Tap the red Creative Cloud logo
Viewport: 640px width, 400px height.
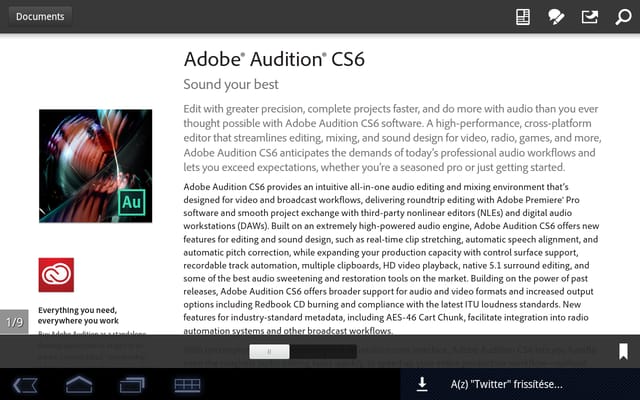click(56, 275)
